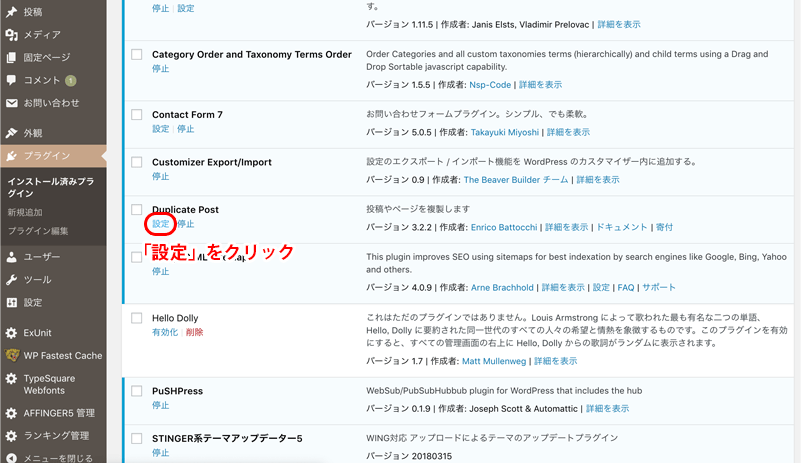Open FAQ link for sitemap plugin

coord(626,288)
